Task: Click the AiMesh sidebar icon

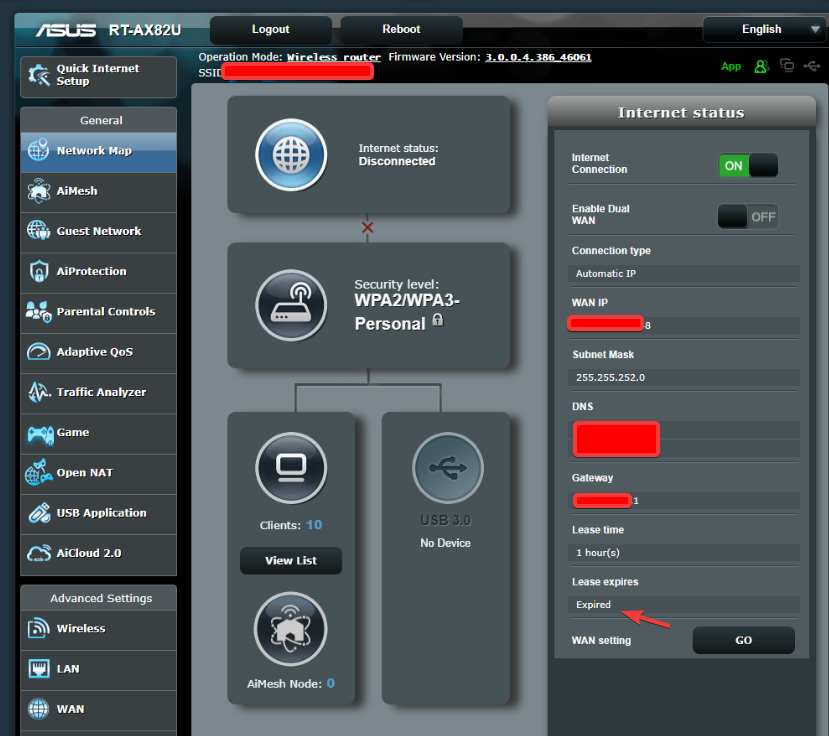Action: click(x=39, y=191)
